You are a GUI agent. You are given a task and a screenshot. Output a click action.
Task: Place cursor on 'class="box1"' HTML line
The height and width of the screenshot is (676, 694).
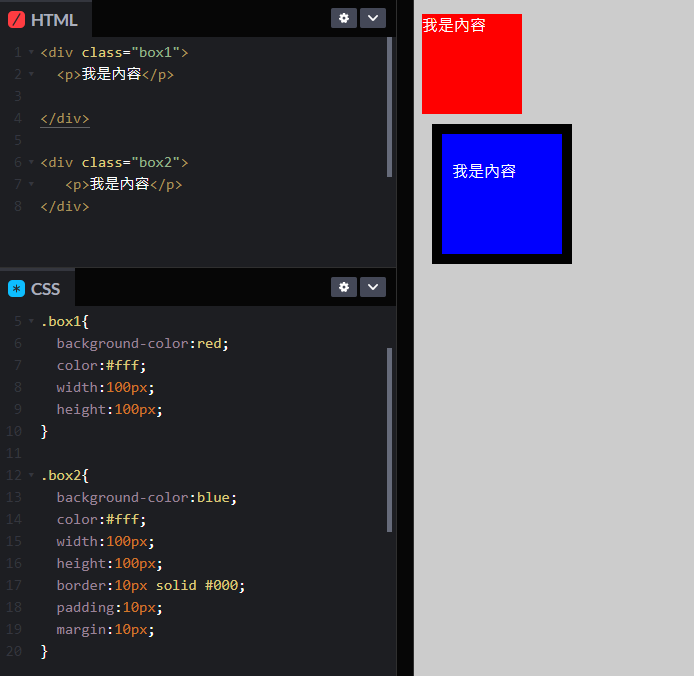click(x=114, y=52)
